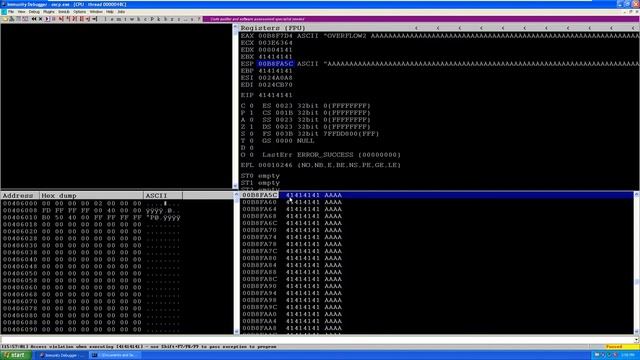
Task: Open Source with the s toolbar button
Action: [192, 19]
